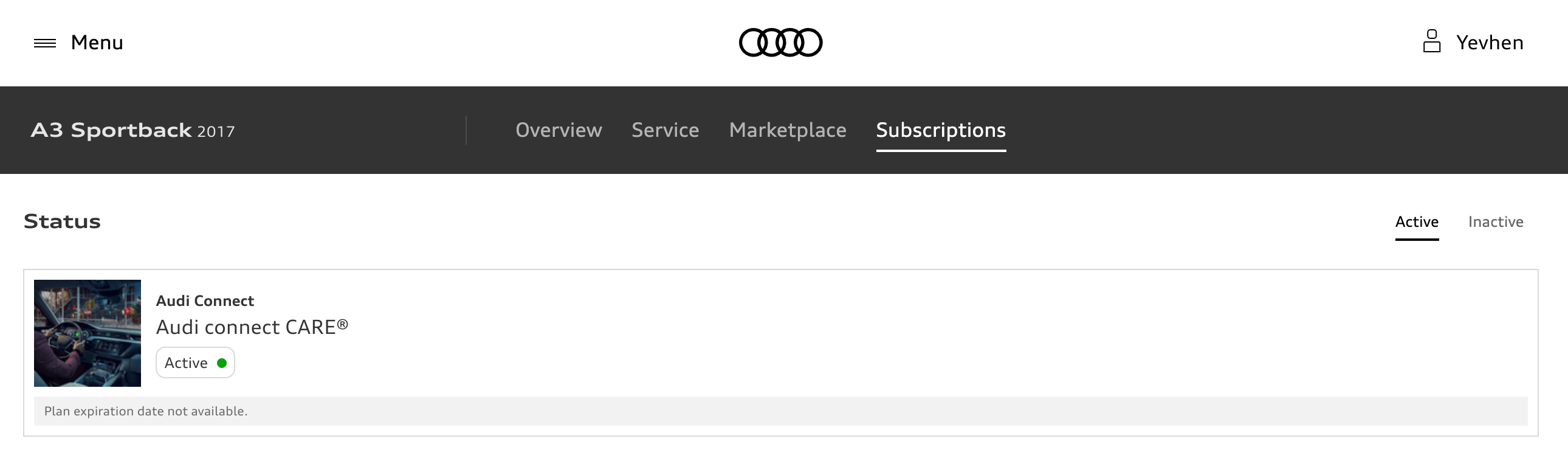The height and width of the screenshot is (461, 1568).
Task: Select the Subscriptions tab
Action: pos(941,130)
